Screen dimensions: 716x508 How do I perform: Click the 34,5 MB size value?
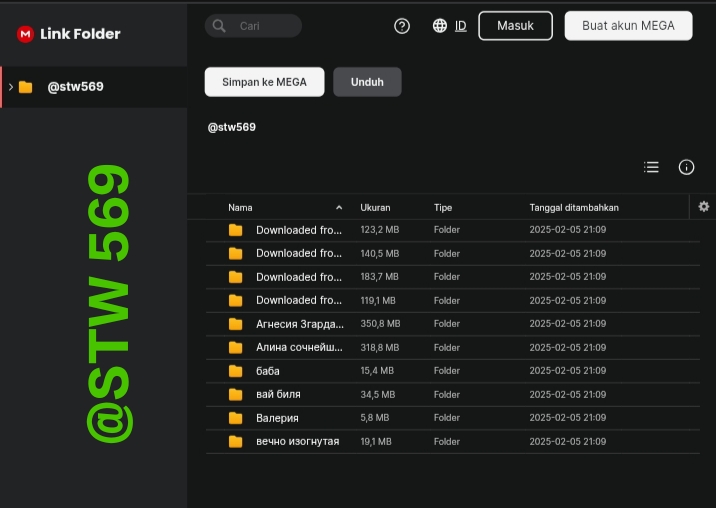pos(378,394)
